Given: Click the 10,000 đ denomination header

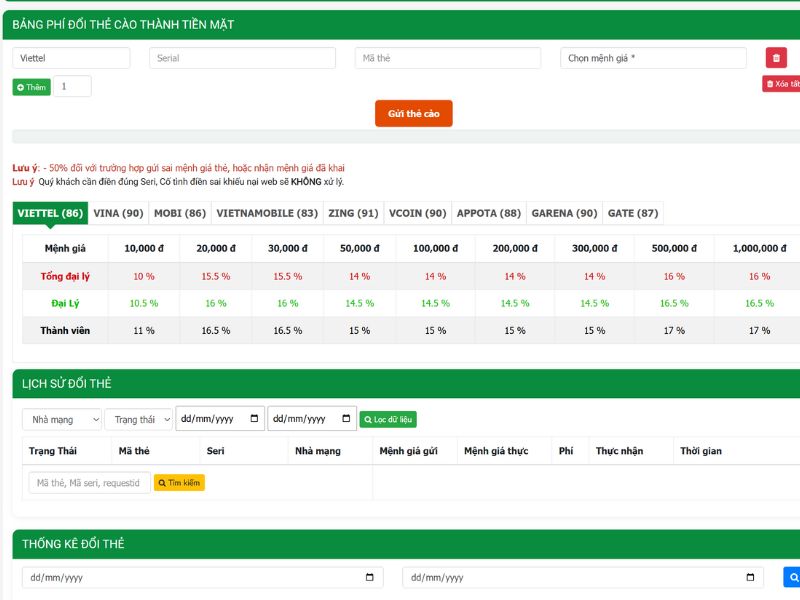Looking at the screenshot, I should [x=144, y=248].
